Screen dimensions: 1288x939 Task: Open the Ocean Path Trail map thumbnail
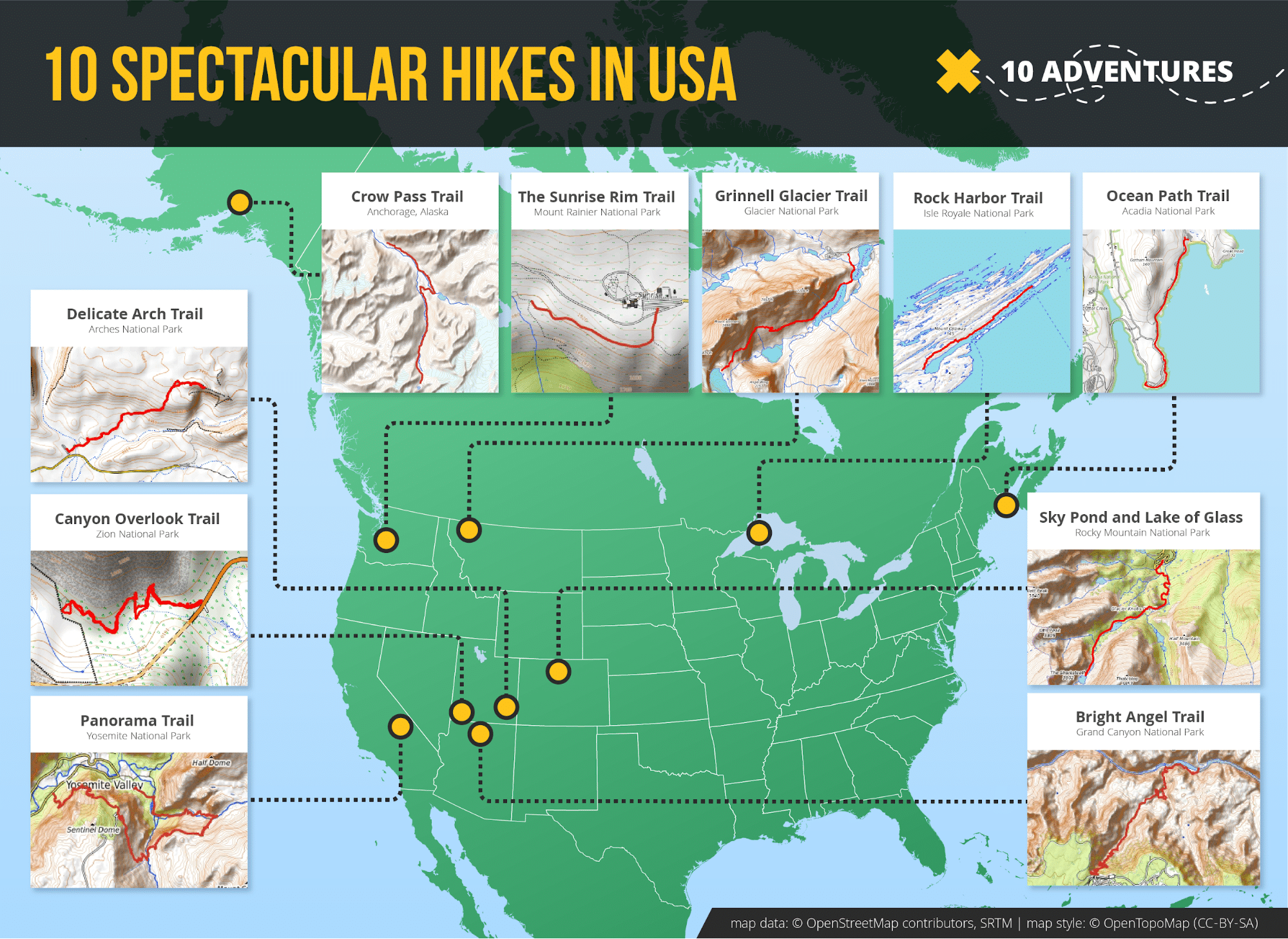point(1171,311)
